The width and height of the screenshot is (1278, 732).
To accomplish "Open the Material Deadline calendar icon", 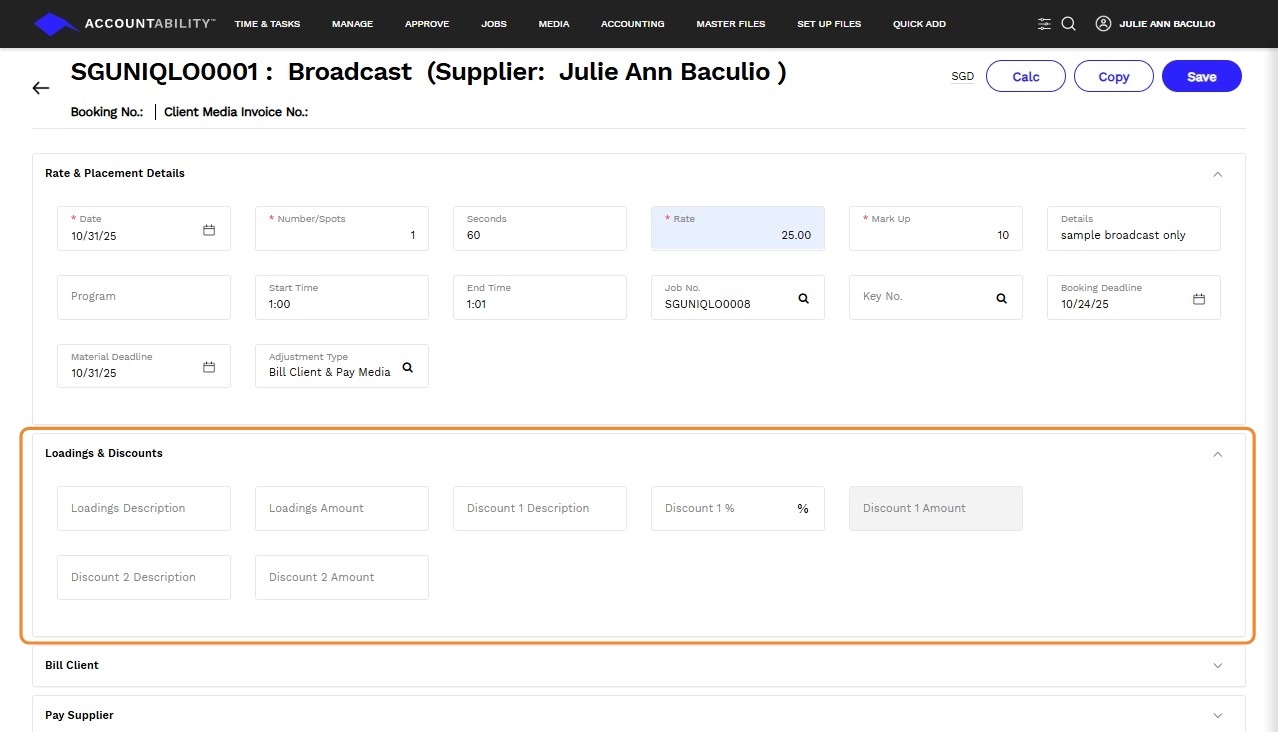I will tap(209, 367).
